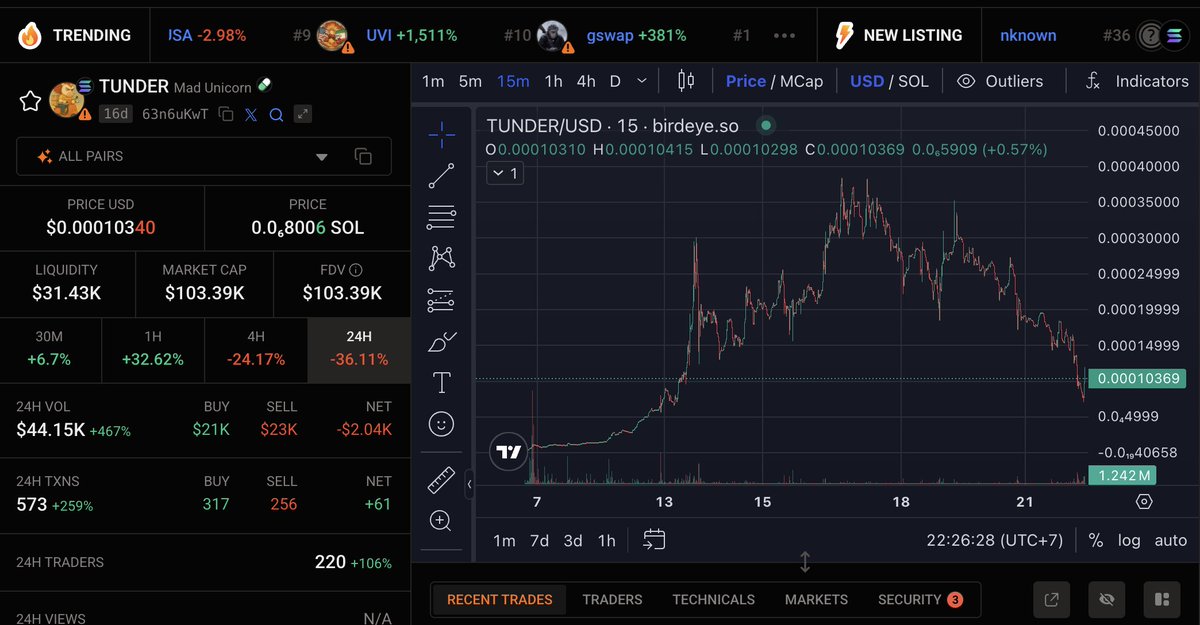Open the candlestick chart style selector
Screen dimensions: 1200x625
pyautogui.click(x=685, y=81)
